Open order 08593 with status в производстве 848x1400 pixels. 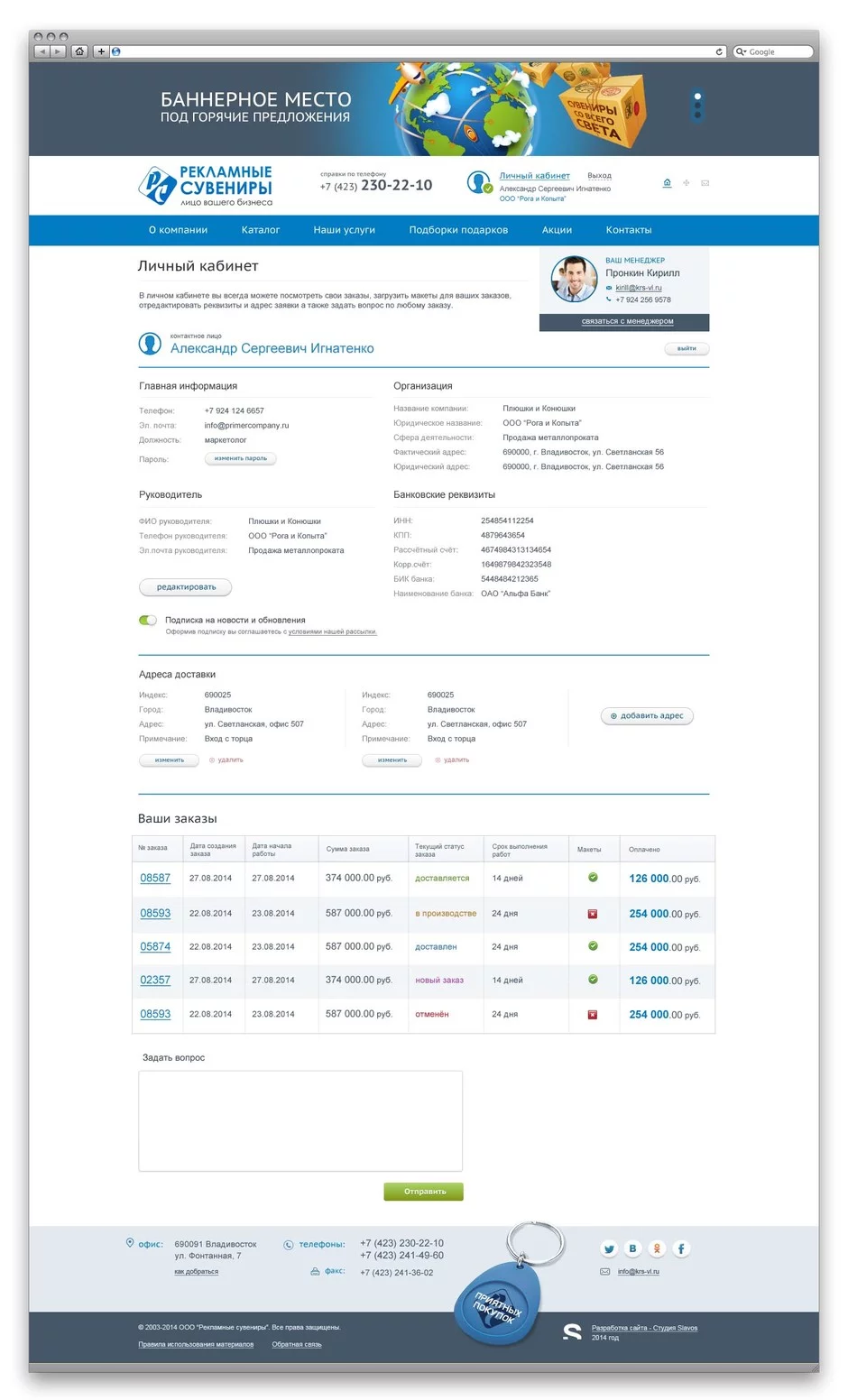click(155, 914)
